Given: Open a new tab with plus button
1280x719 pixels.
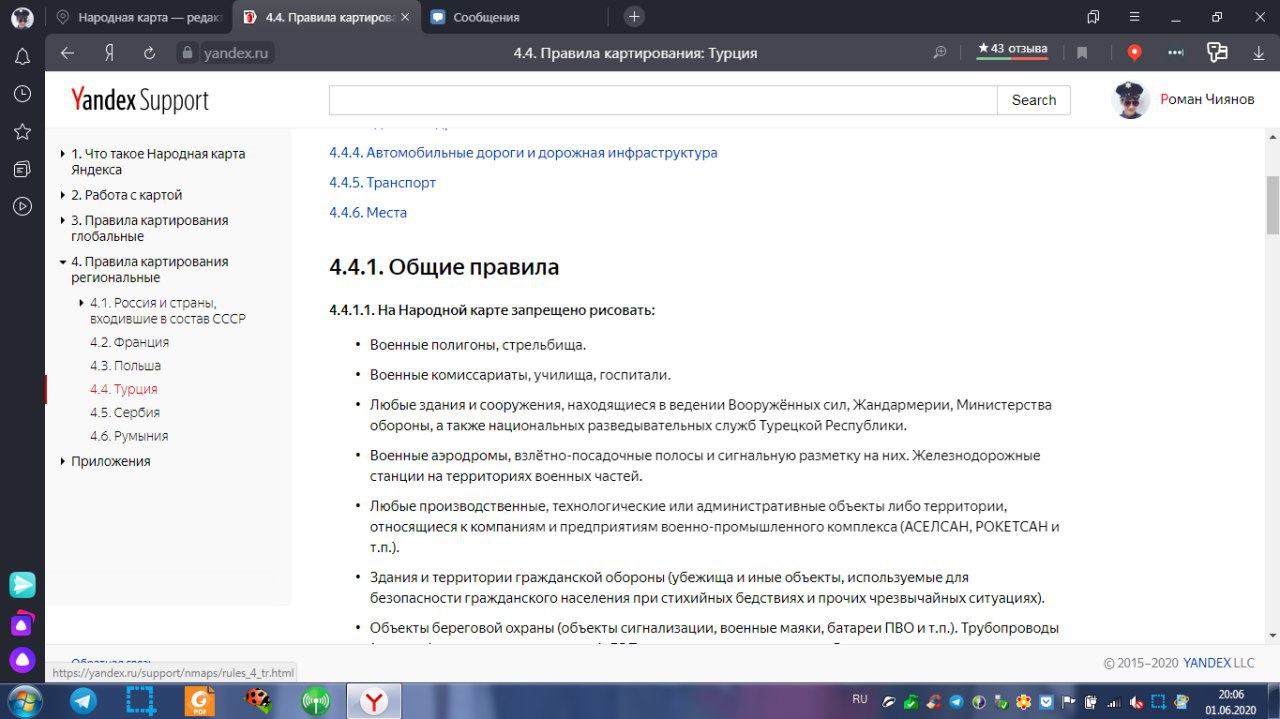Looking at the screenshot, I should point(634,17).
